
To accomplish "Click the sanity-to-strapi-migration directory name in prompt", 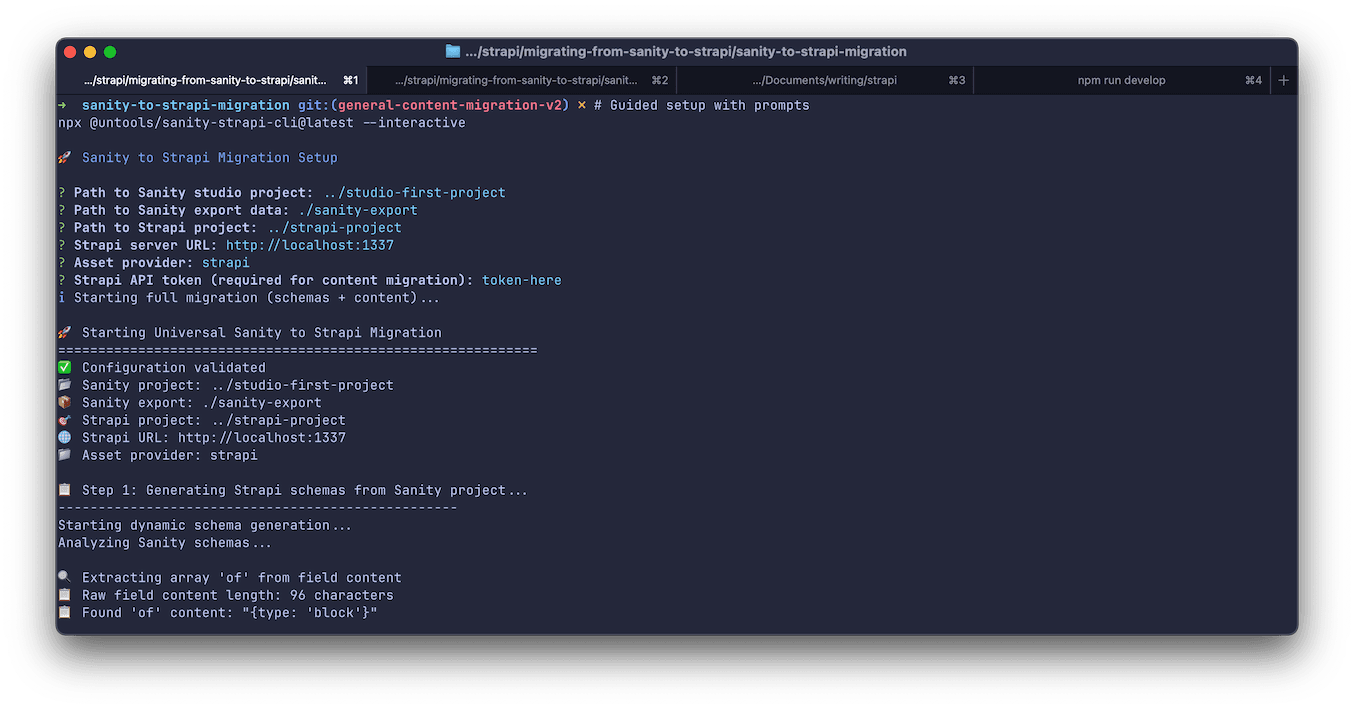I will tap(186, 105).
